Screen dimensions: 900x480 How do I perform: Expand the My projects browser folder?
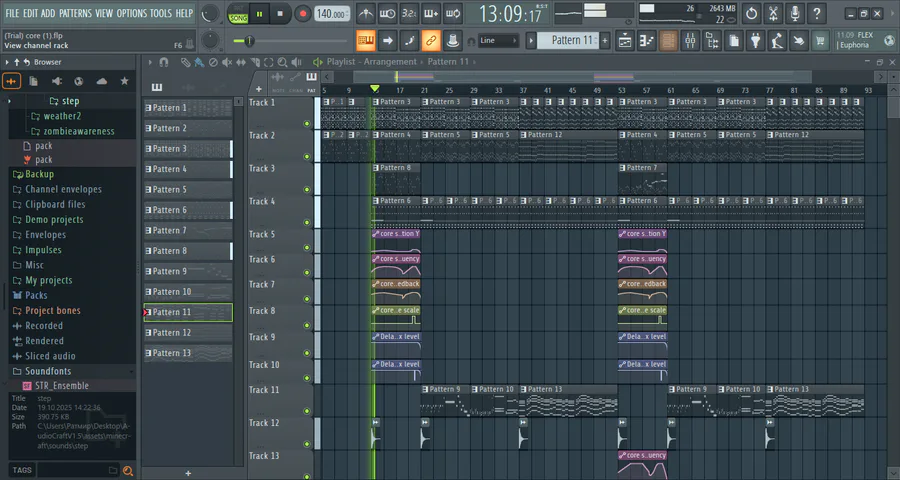(x=49, y=280)
